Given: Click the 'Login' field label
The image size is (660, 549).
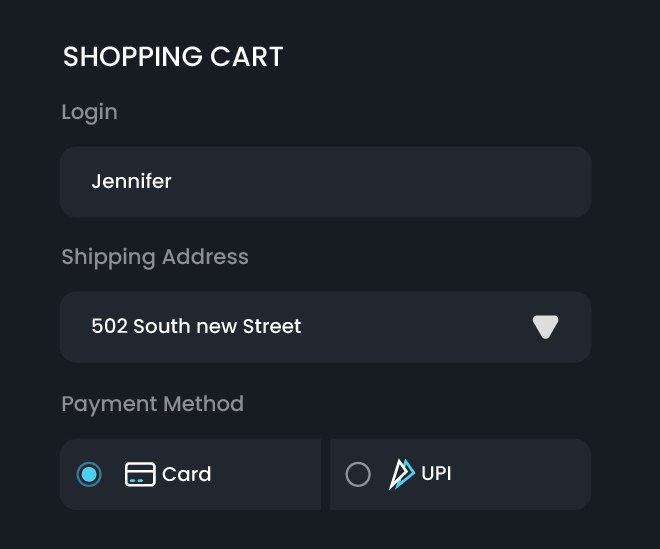Looking at the screenshot, I should coord(89,112).
